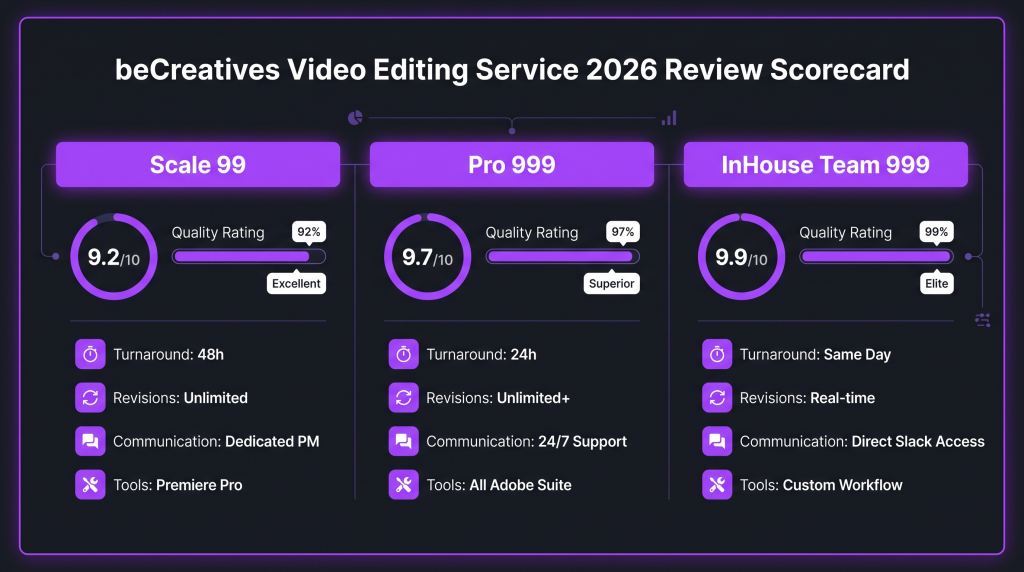This screenshot has height=572, width=1024.
Task: Click tools icon beside All Adobe Suite
Action: point(404,485)
